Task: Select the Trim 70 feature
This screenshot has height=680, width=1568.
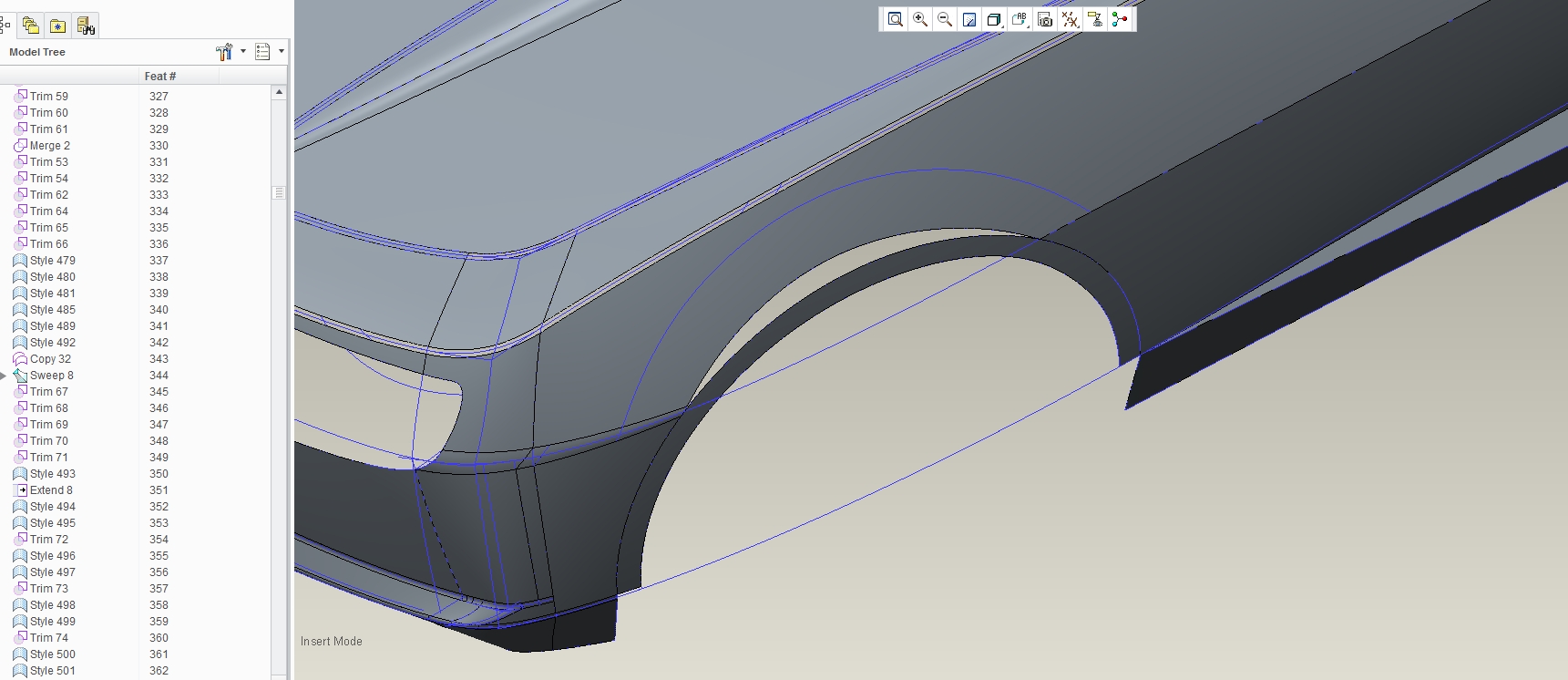Action: click(48, 441)
